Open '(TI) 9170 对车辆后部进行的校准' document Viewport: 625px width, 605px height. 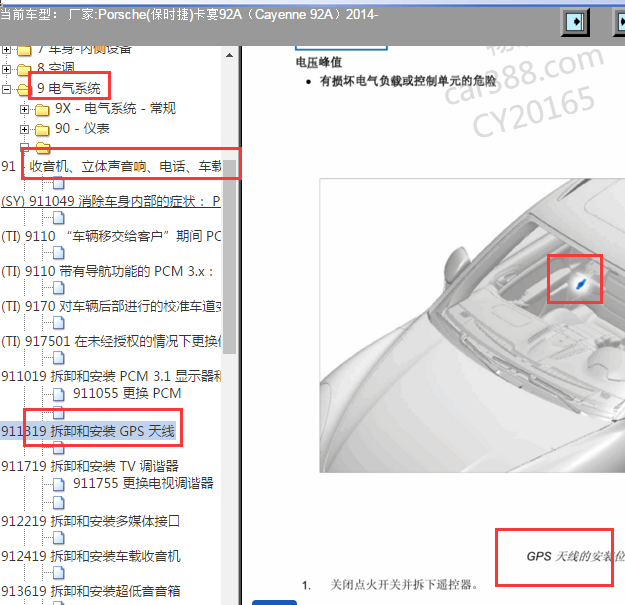click(111, 306)
